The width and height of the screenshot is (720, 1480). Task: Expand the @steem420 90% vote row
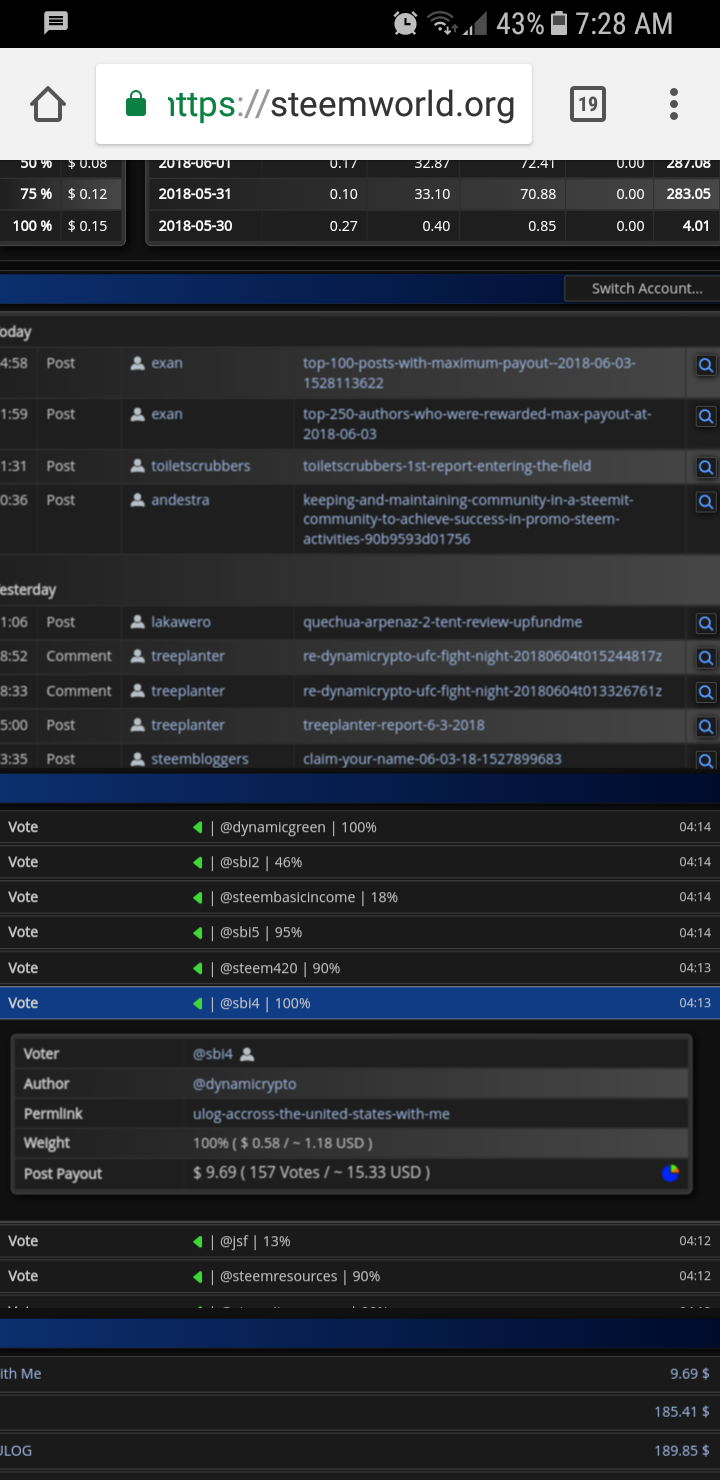pos(360,968)
